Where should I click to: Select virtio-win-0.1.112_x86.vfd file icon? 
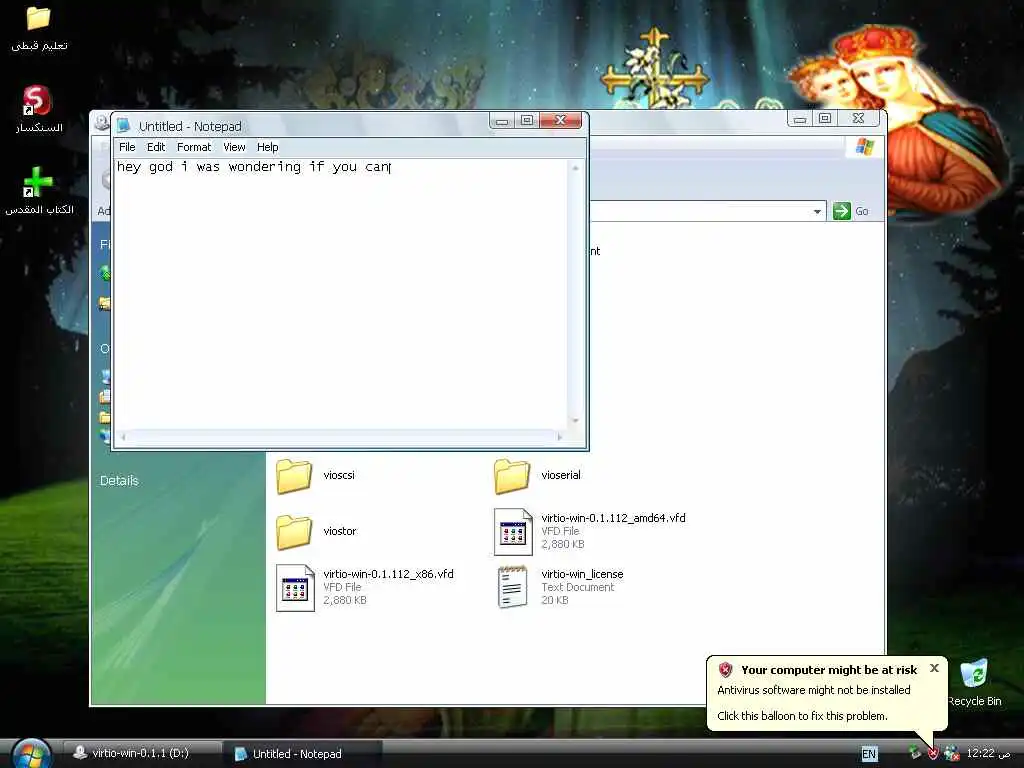click(295, 588)
